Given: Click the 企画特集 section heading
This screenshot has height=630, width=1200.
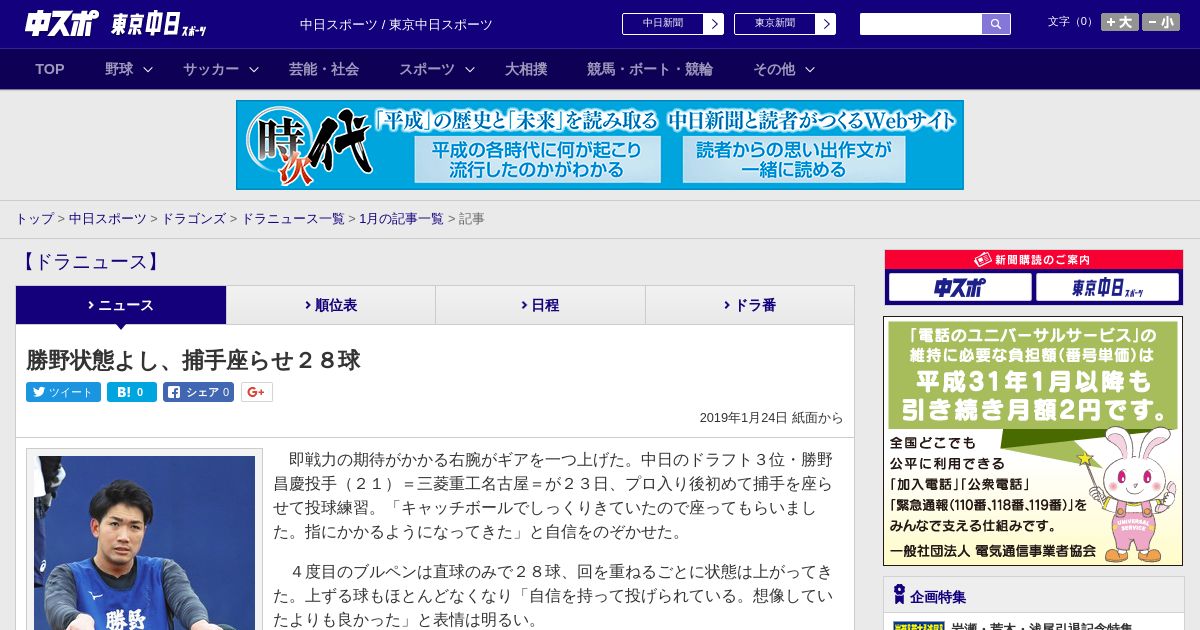Looking at the screenshot, I should point(938,597).
